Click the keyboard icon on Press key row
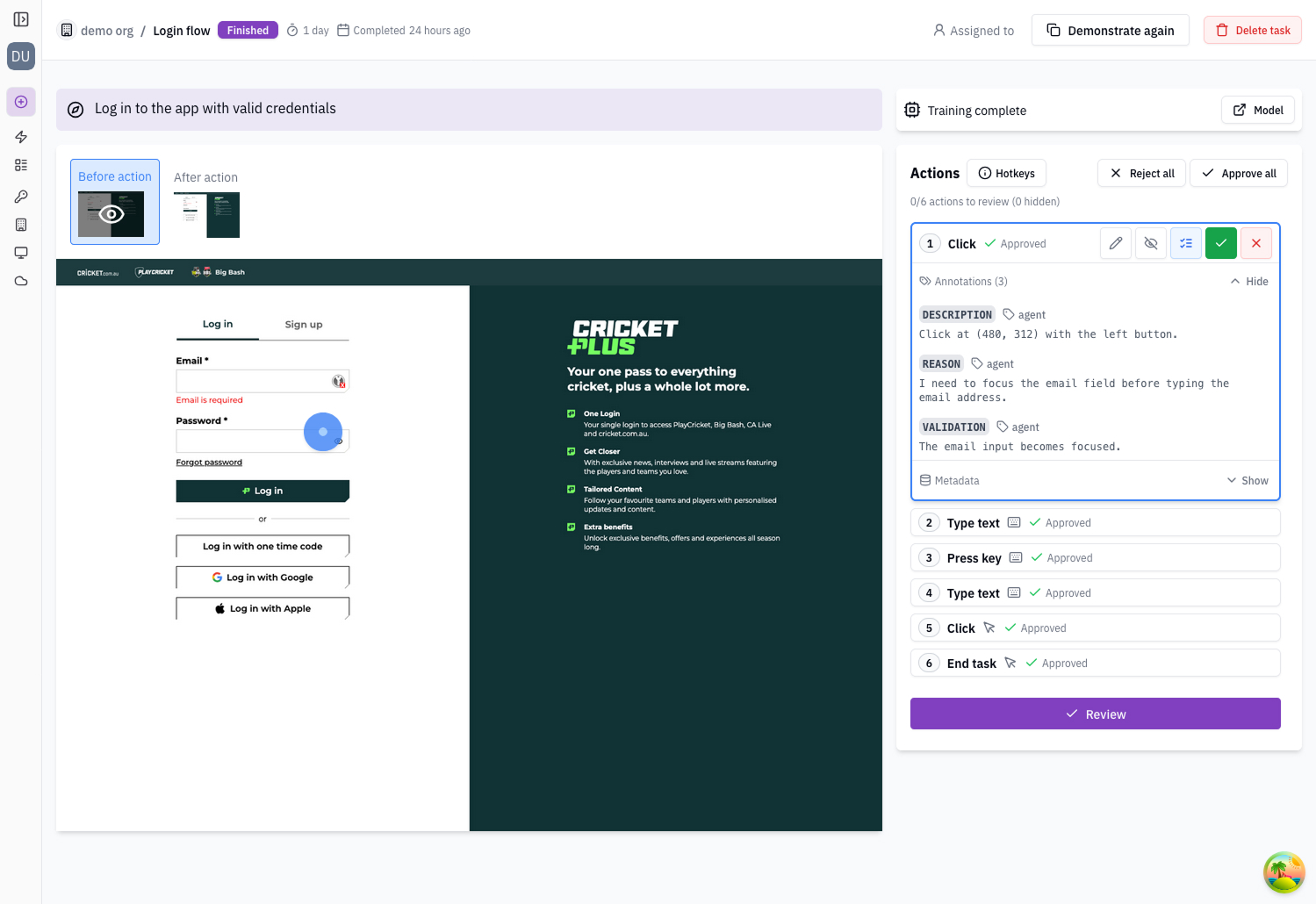Image resolution: width=1316 pixels, height=904 pixels. (1016, 557)
